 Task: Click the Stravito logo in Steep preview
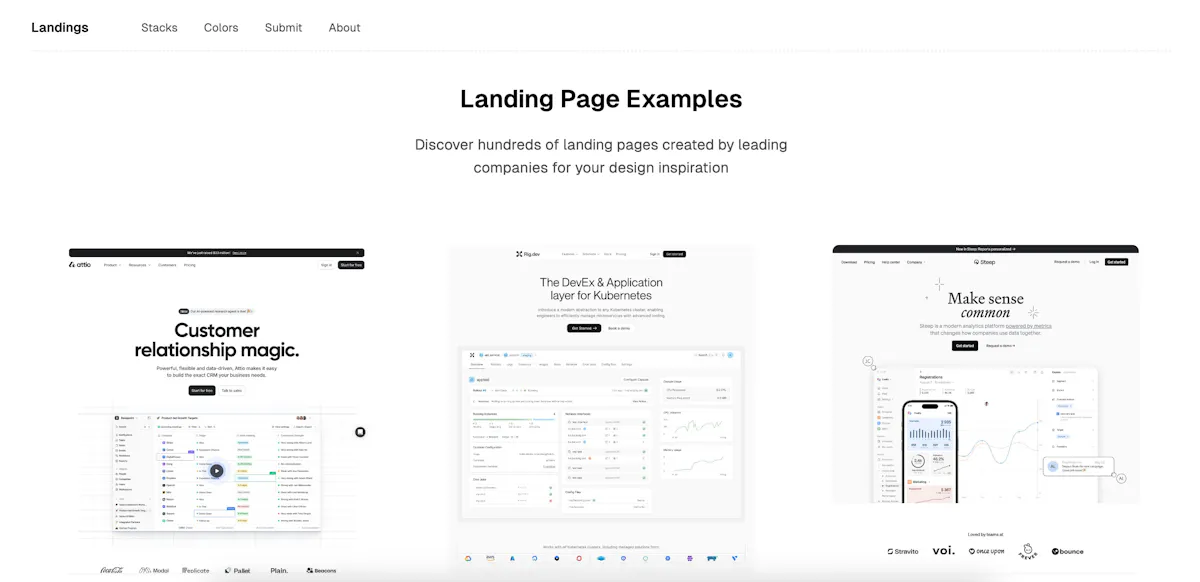pos(904,551)
